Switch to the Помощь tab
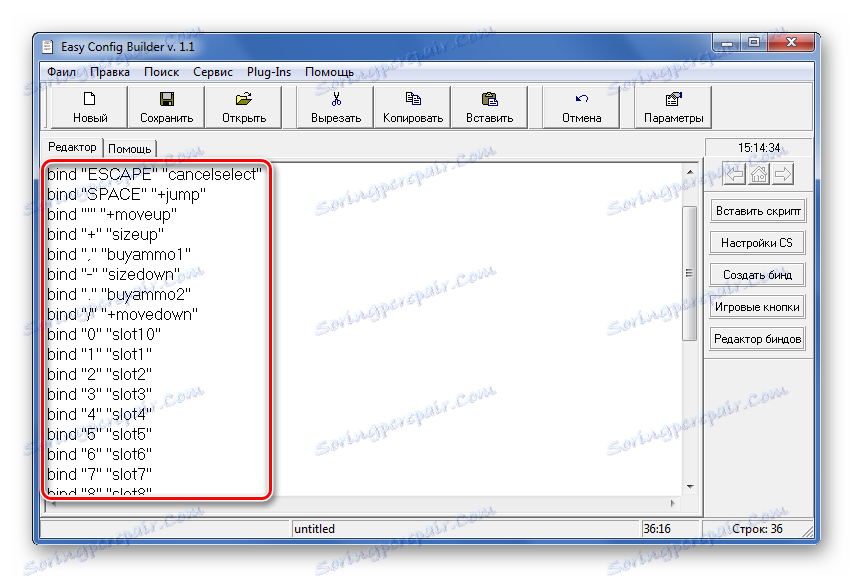This screenshot has height=578, width=854. pyautogui.click(x=129, y=149)
